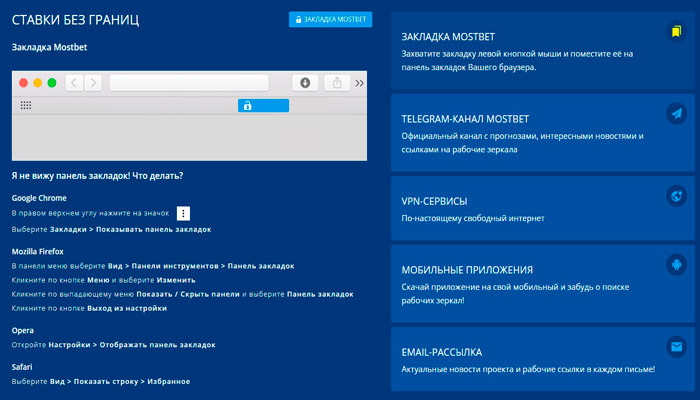
Task: Click the download arrow icon in the browser toolbar
Action: tap(305, 83)
